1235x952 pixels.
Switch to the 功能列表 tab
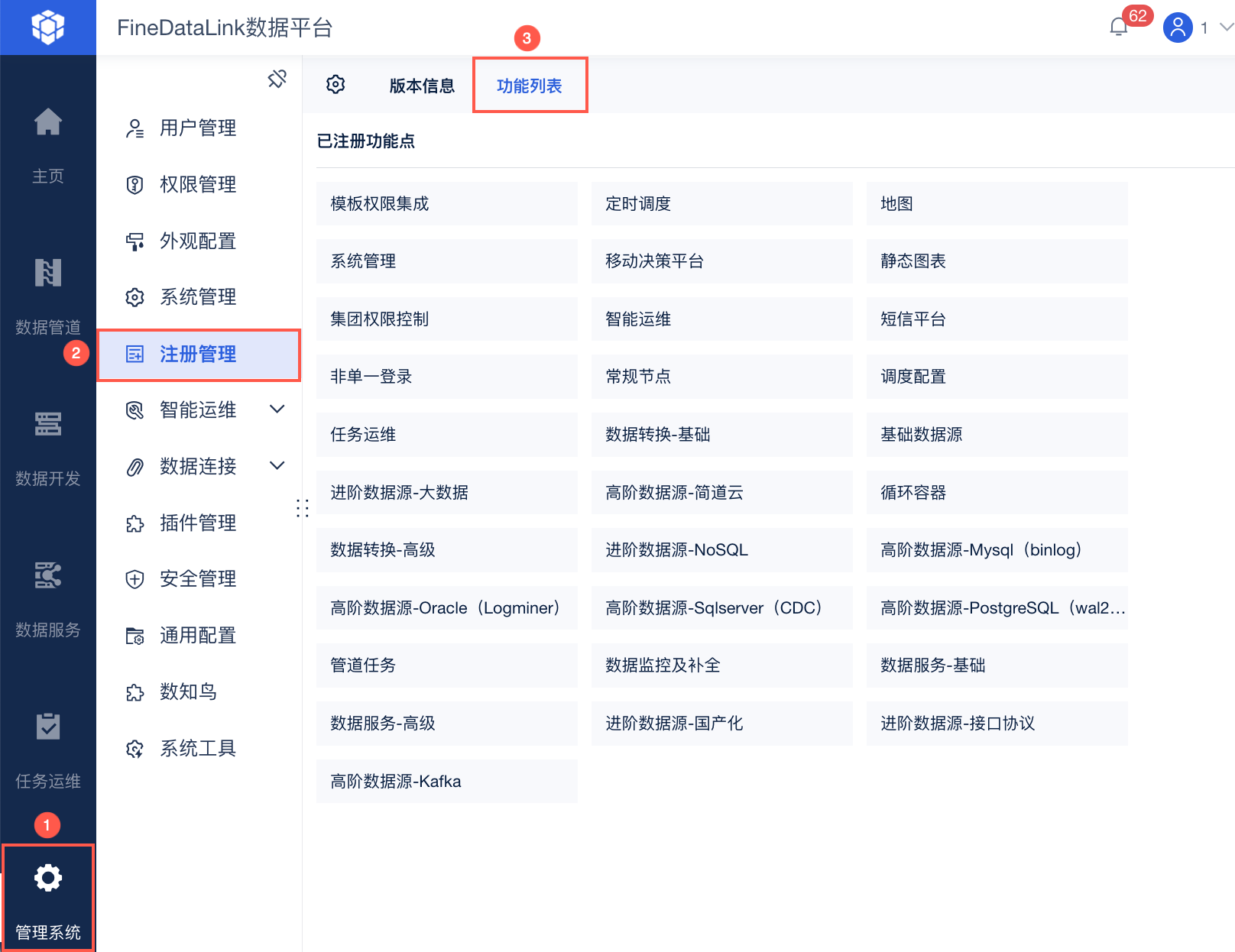[x=529, y=86]
